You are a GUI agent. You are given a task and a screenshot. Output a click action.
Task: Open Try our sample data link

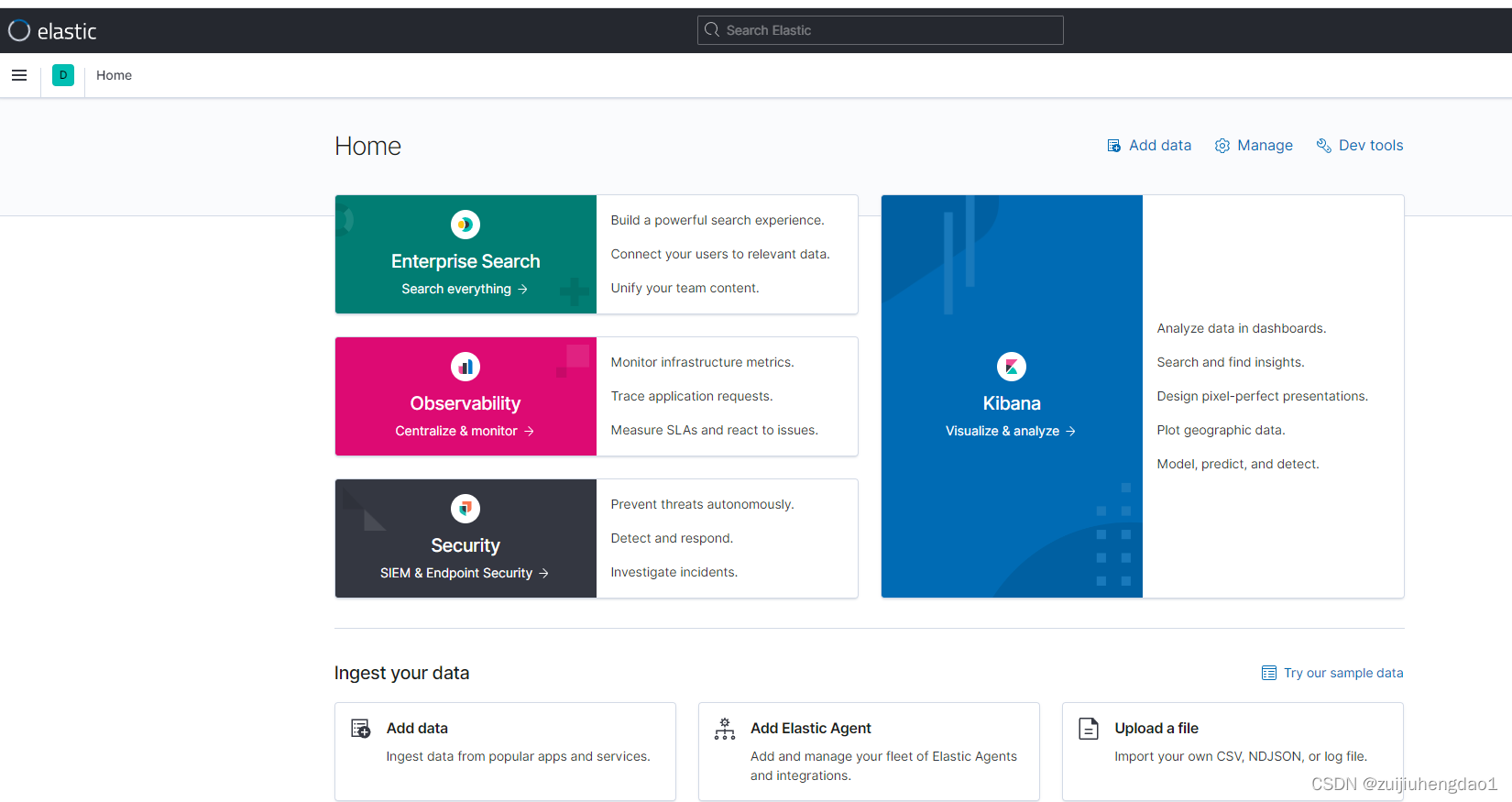coord(1343,673)
